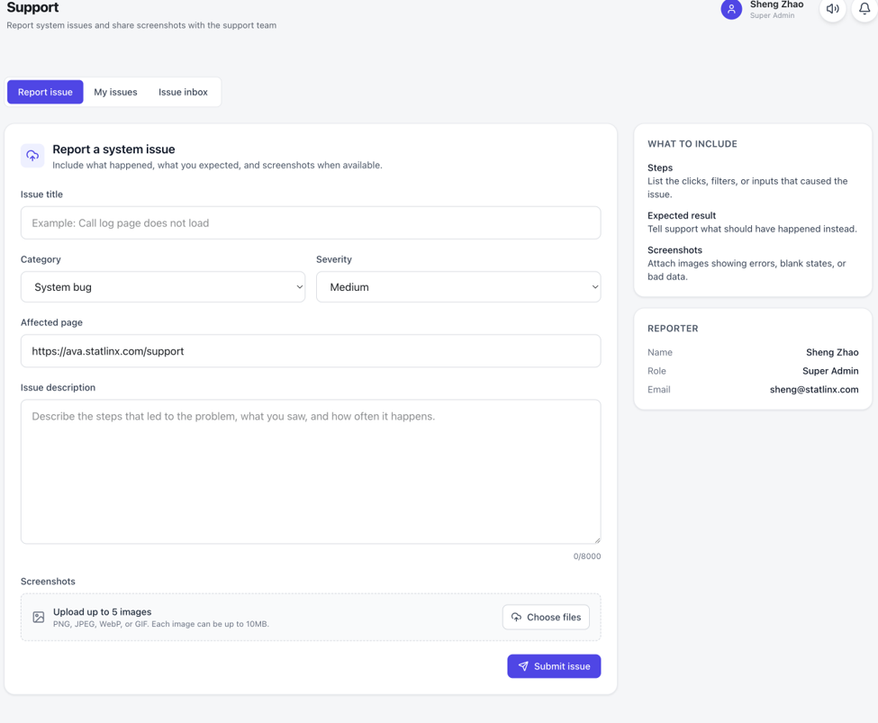
Task: Click the Expected result heading
Action: (x=681, y=216)
